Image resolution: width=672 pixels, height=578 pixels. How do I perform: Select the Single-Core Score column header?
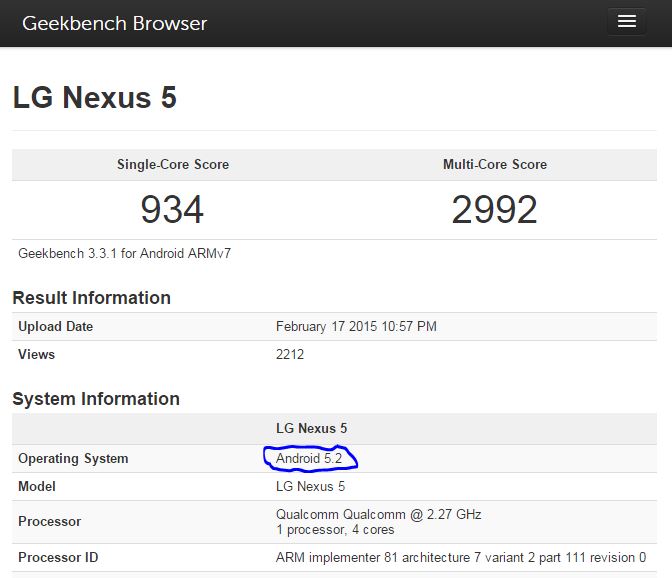(172, 164)
